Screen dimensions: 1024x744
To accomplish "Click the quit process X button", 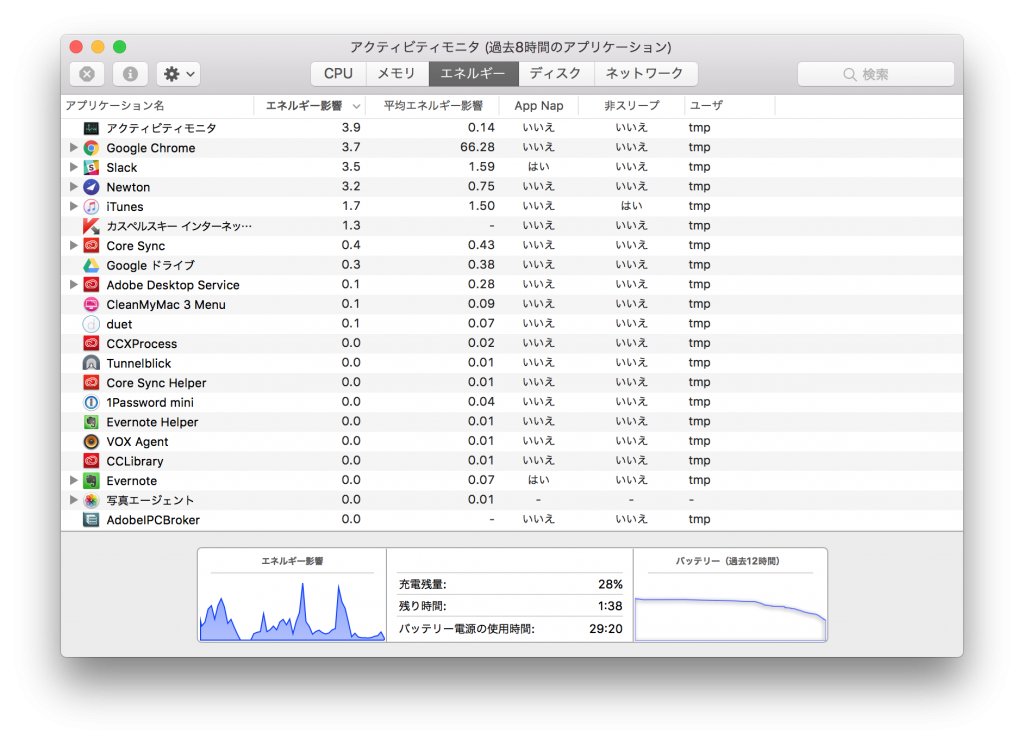I will (87, 74).
